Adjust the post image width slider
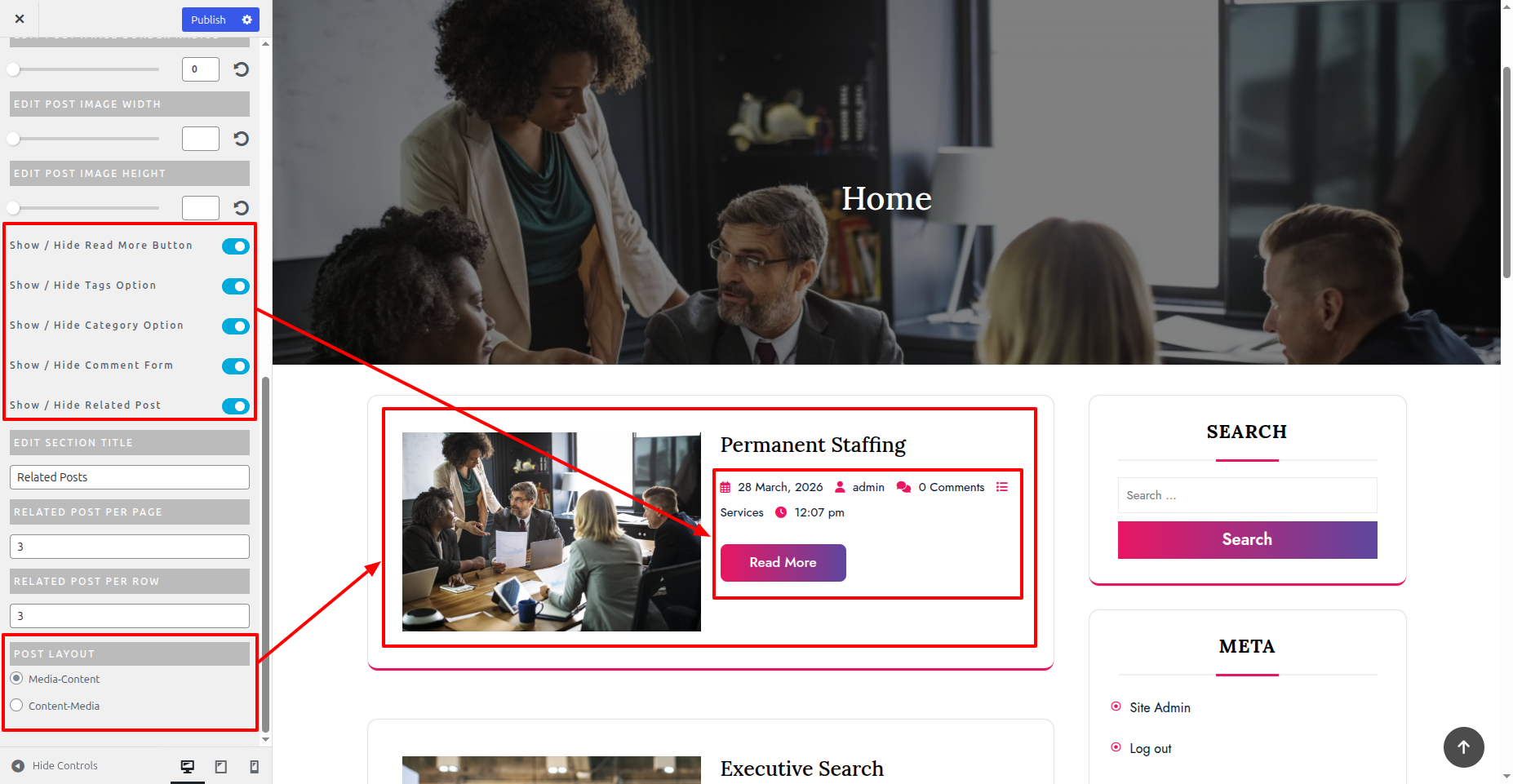 pyautogui.click(x=84, y=139)
